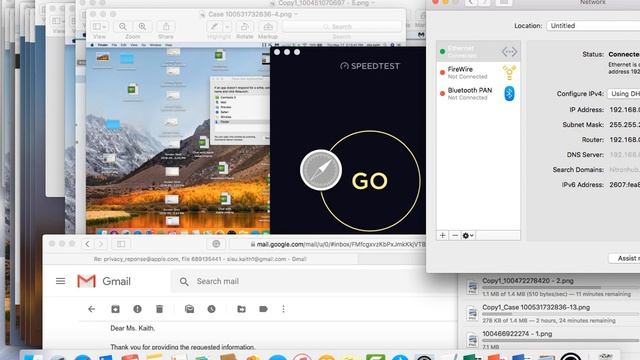Open Configure IPv4 dropdown
640x360 pixels.
(624, 93)
